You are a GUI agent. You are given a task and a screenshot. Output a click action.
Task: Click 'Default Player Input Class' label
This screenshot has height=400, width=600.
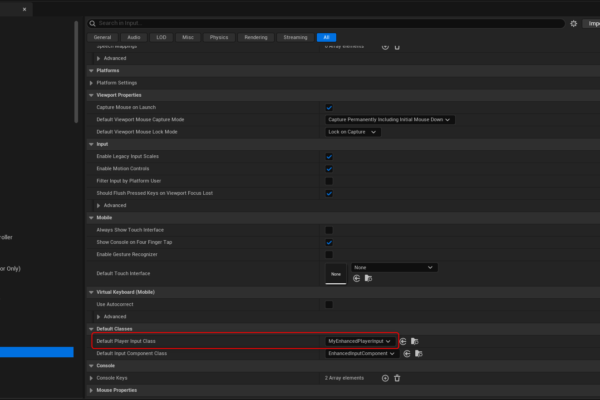[126, 341]
